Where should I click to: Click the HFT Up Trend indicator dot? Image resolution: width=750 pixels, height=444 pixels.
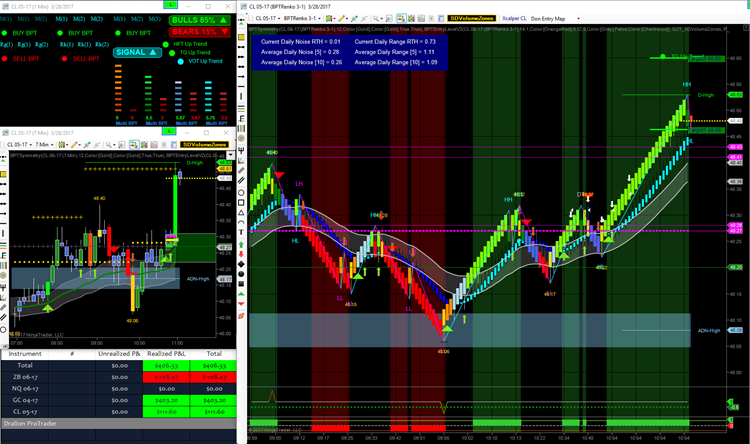[166, 44]
